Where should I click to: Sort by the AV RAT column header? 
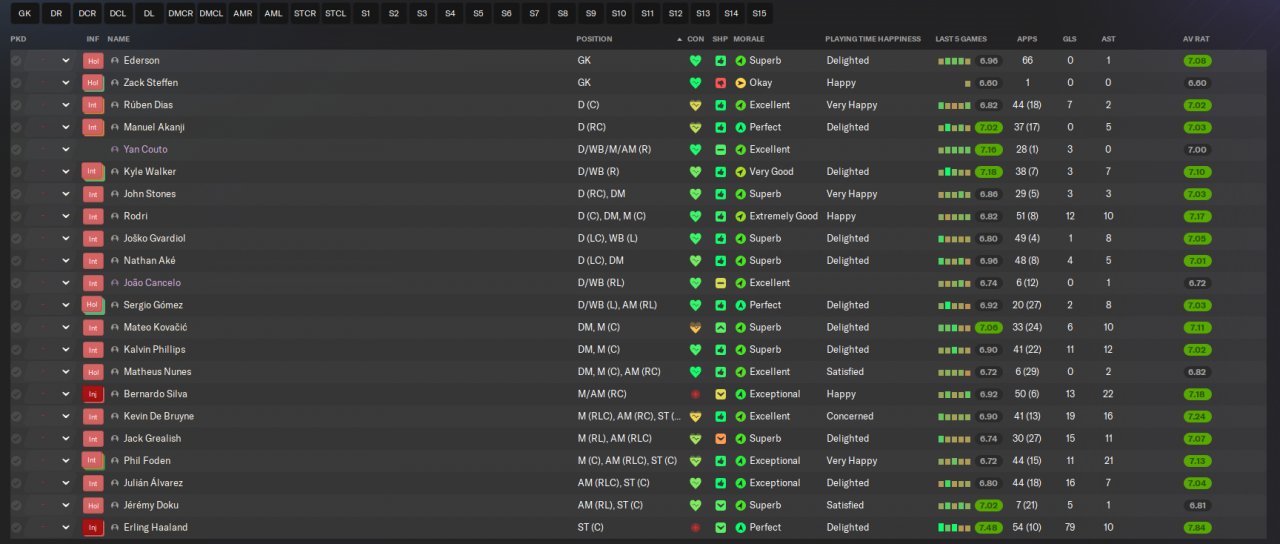pos(1196,39)
